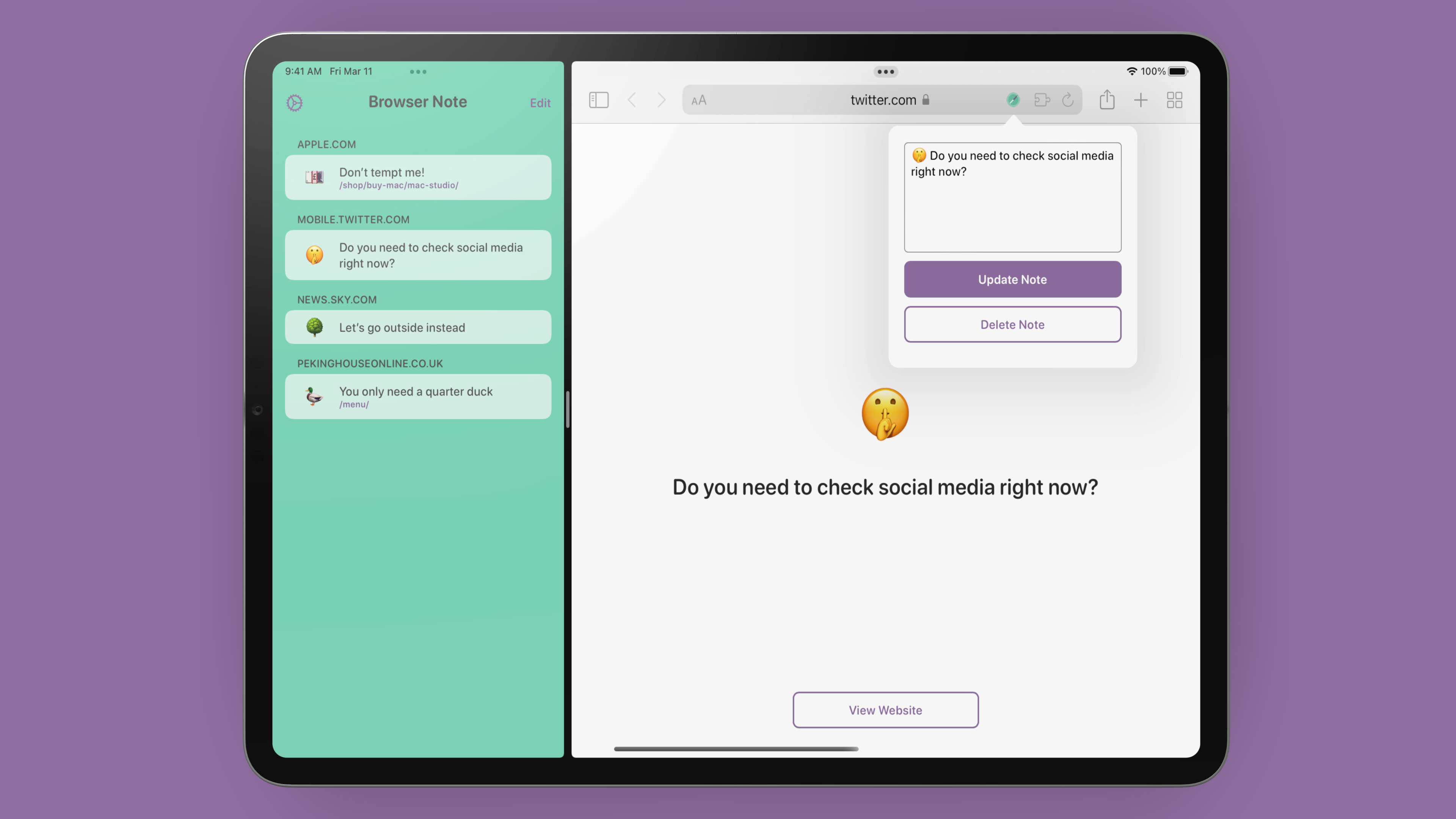This screenshot has height=819, width=1456.
Task: Select the Apple.com Don't tempt me note
Action: (x=417, y=177)
